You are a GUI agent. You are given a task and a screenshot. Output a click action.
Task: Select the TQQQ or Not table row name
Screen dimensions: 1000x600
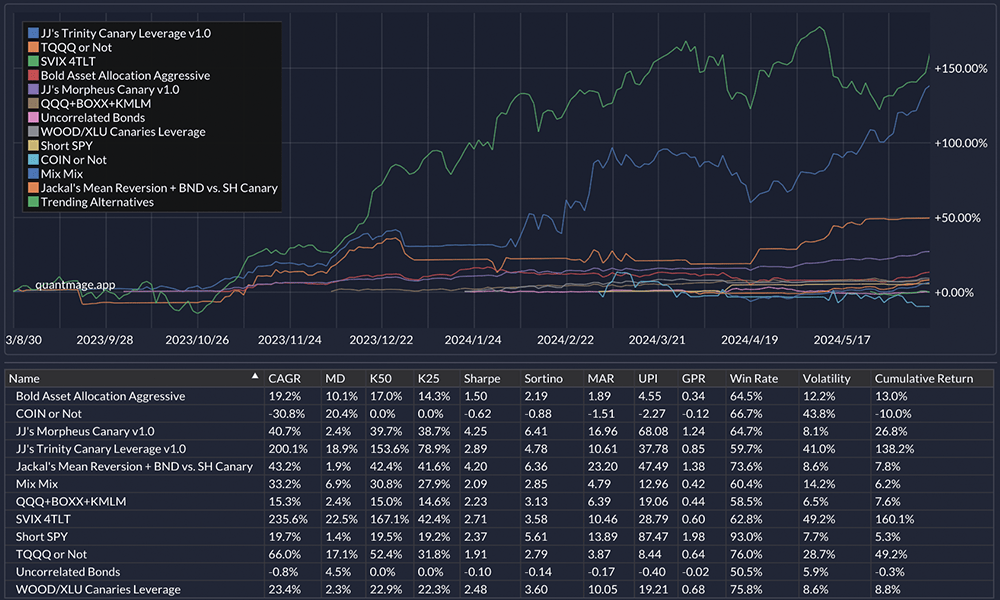pyautogui.click(x=51, y=554)
